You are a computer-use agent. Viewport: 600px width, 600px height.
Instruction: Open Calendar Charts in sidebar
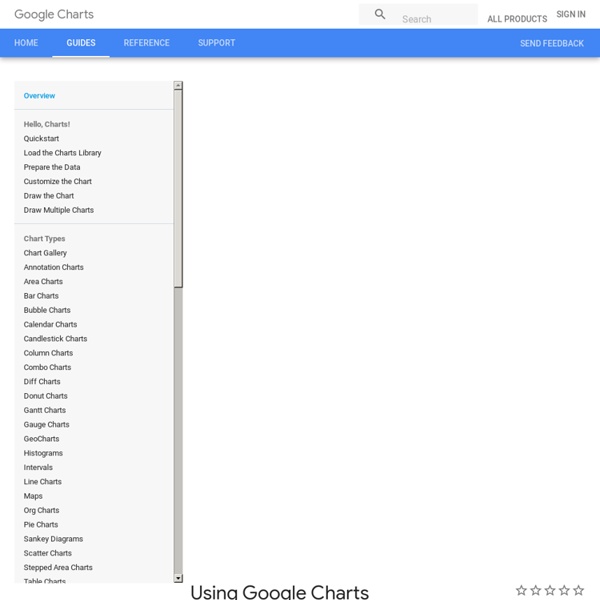(50, 324)
